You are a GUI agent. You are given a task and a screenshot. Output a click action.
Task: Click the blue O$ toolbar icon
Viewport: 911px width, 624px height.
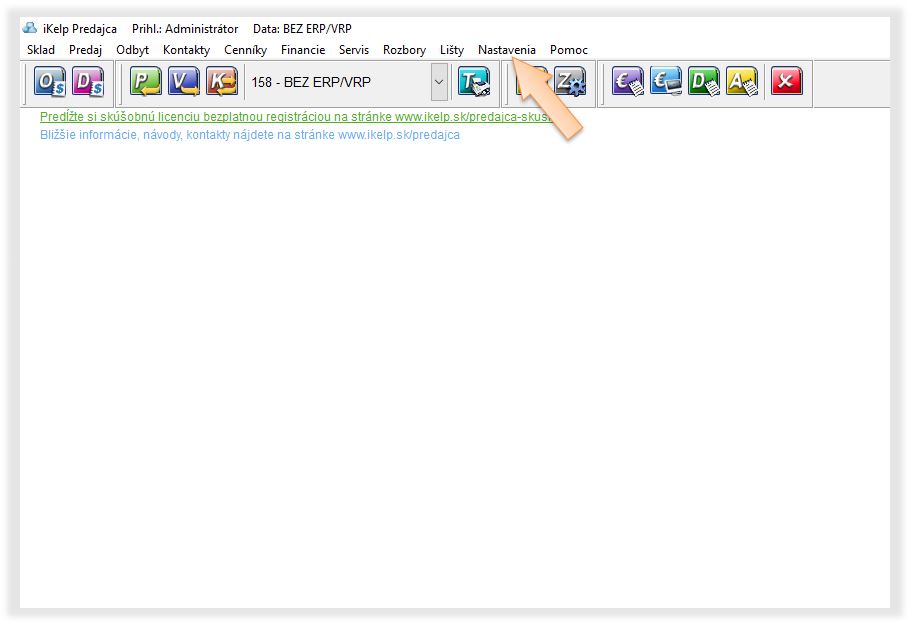50,82
